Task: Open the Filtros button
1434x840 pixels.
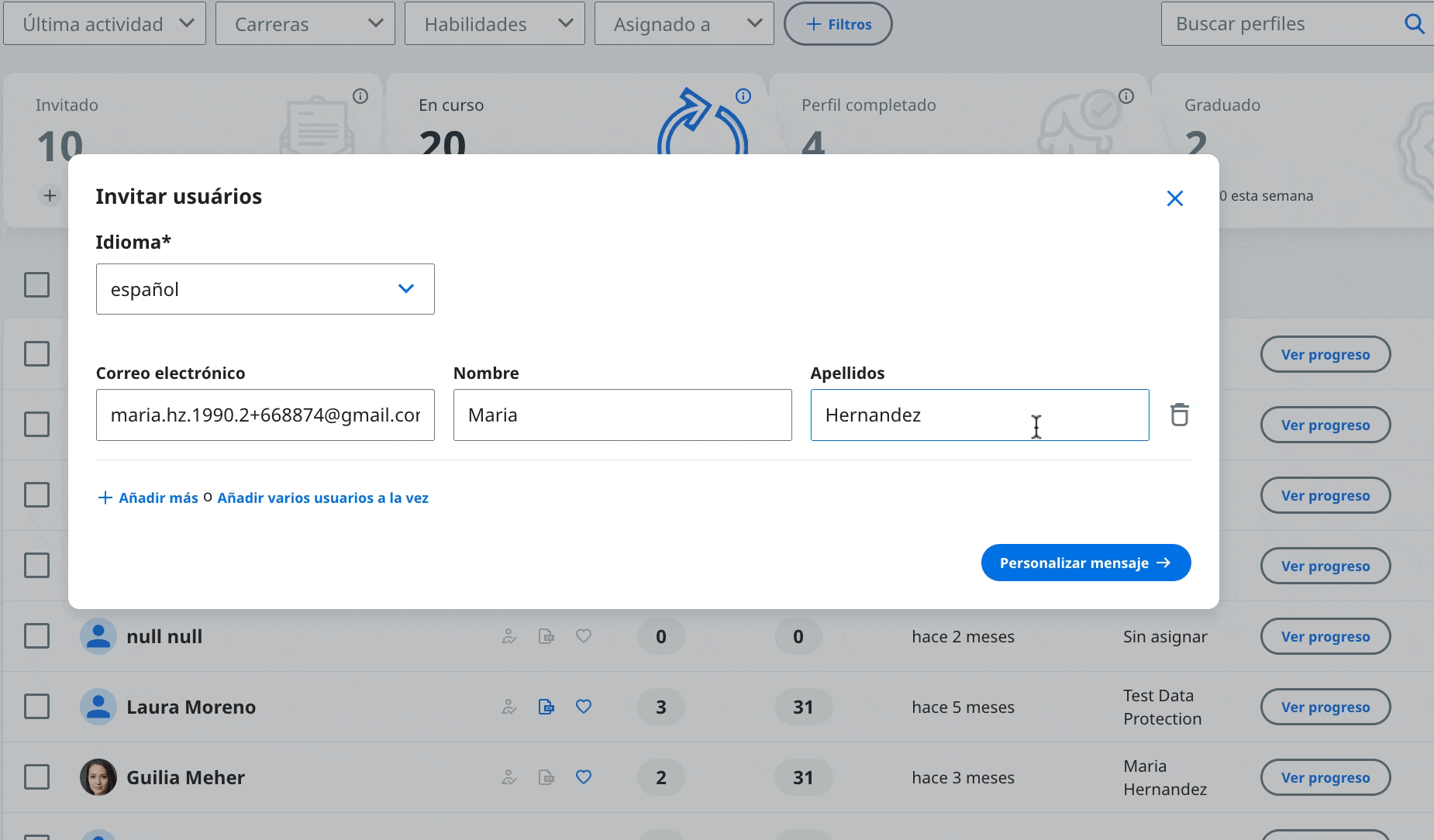Action: pyautogui.click(x=838, y=24)
